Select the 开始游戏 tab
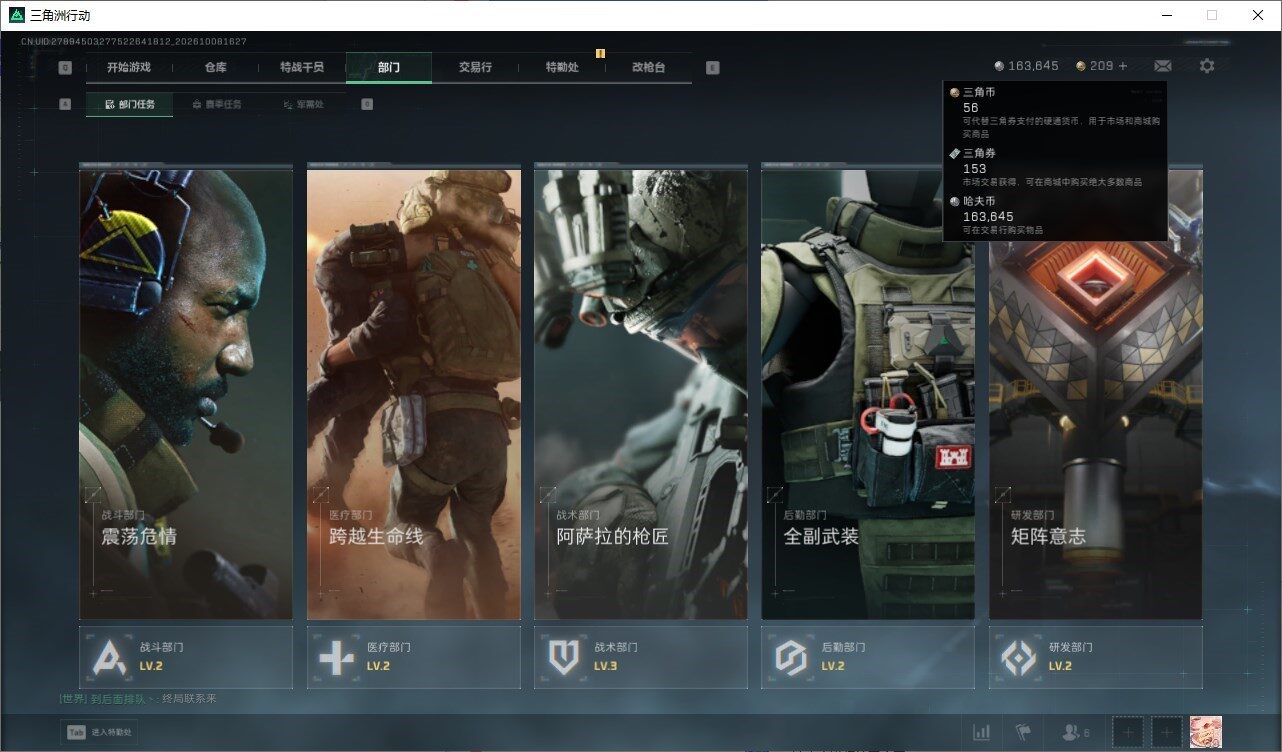The width and height of the screenshot is (1282, 752). [129, 68]
